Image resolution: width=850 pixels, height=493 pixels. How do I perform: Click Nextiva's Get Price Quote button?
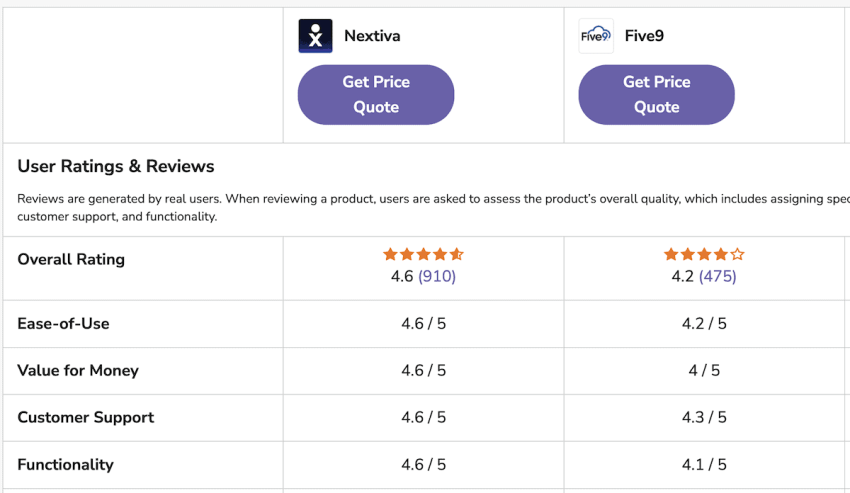pyautogui.click(x=376, y=95)
